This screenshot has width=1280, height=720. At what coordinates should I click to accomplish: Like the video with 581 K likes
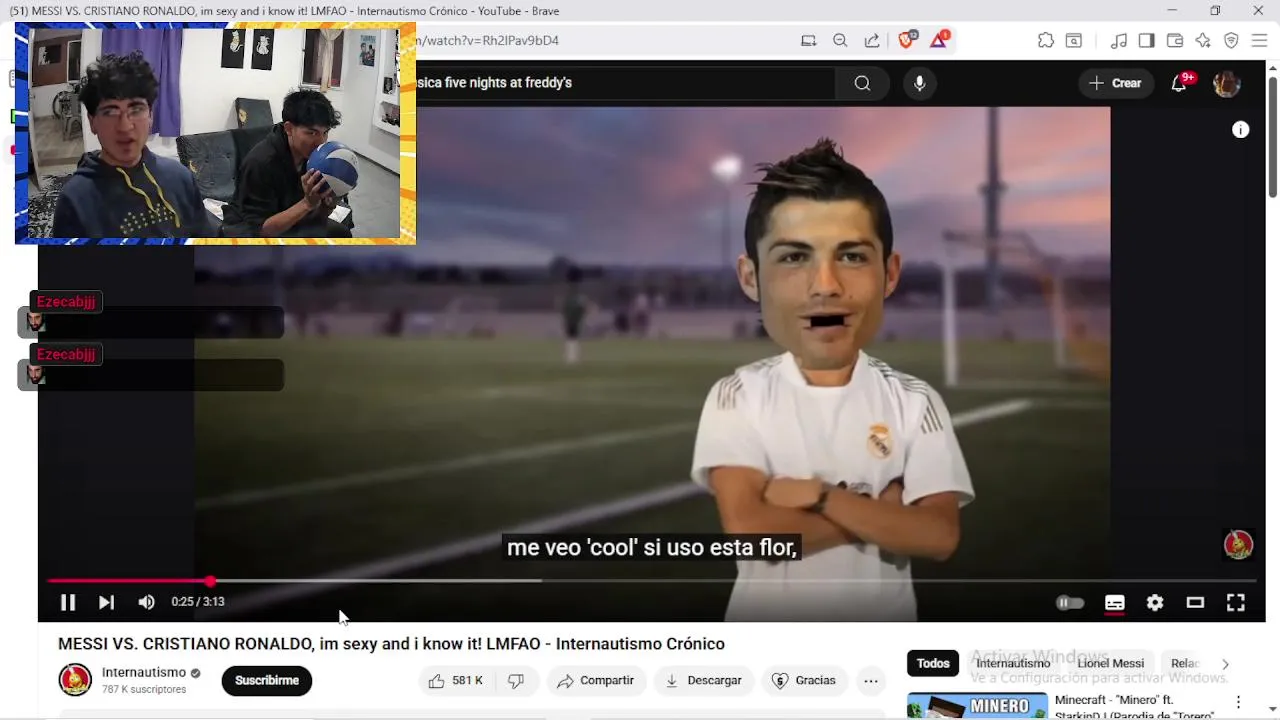tap(456, 680)
